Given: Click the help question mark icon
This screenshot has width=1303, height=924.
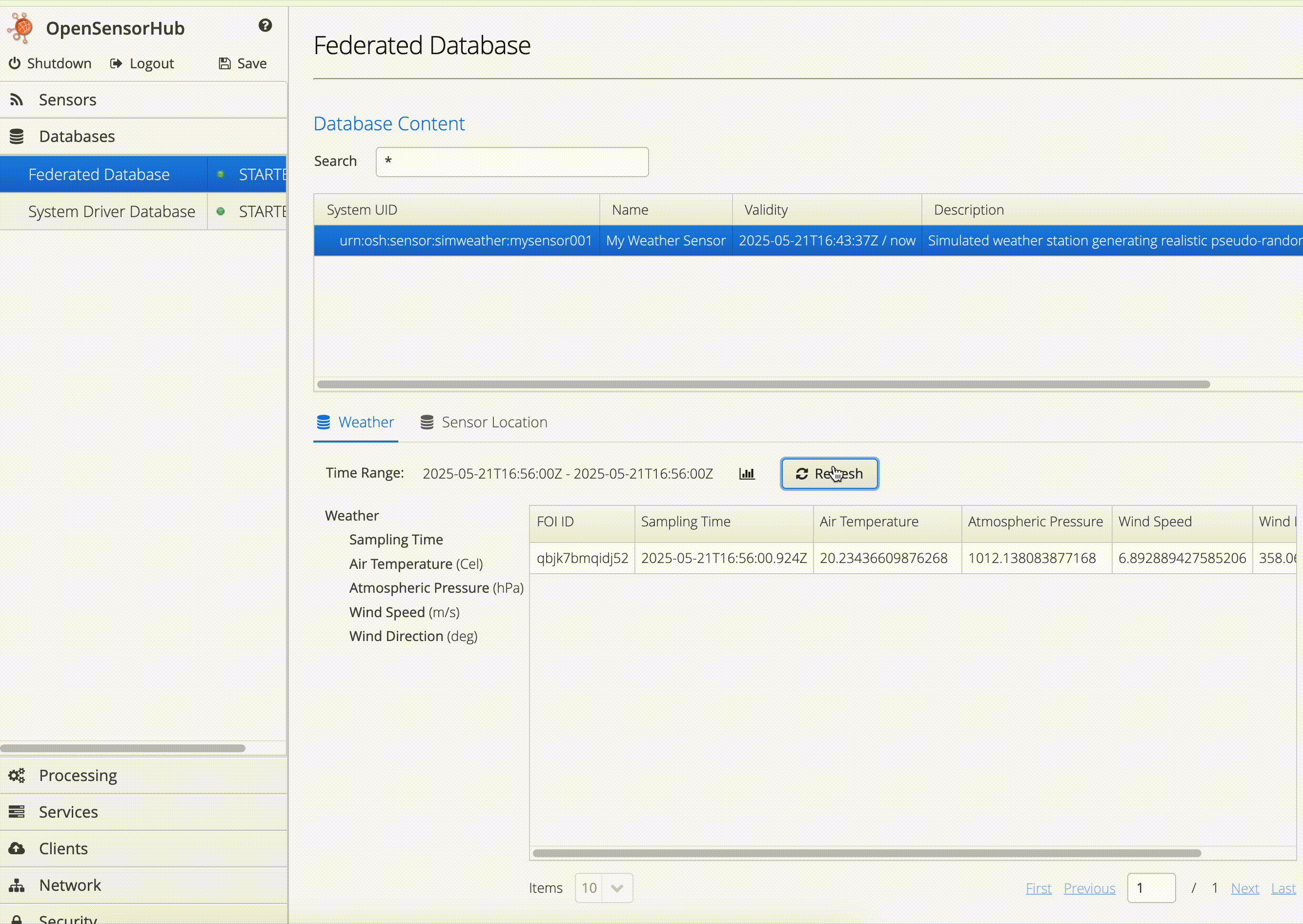Looking at the screenshot, I should coord(265,25).
